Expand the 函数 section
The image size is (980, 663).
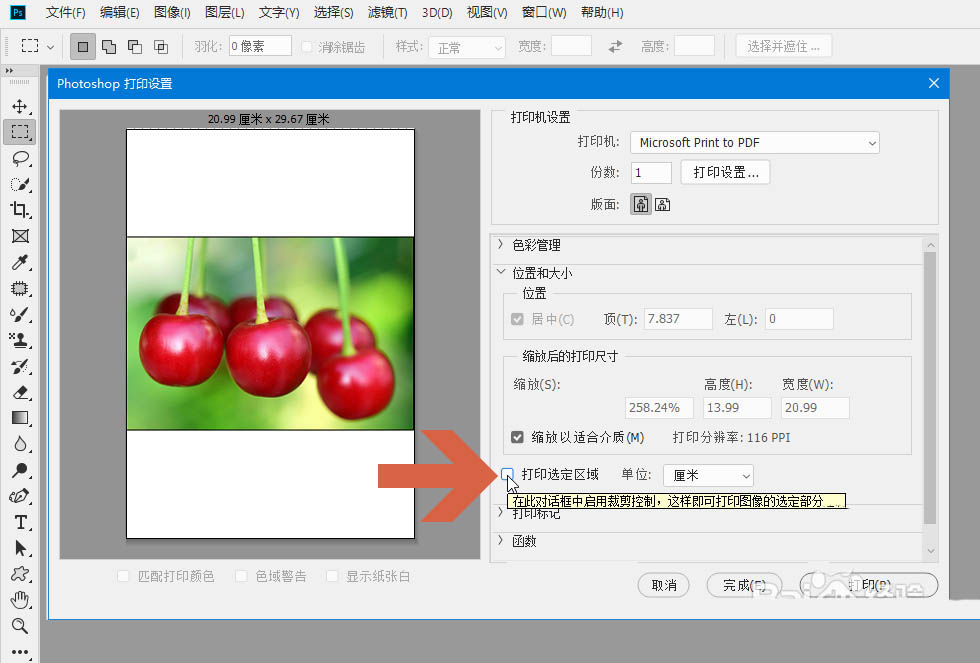[501, 540]
